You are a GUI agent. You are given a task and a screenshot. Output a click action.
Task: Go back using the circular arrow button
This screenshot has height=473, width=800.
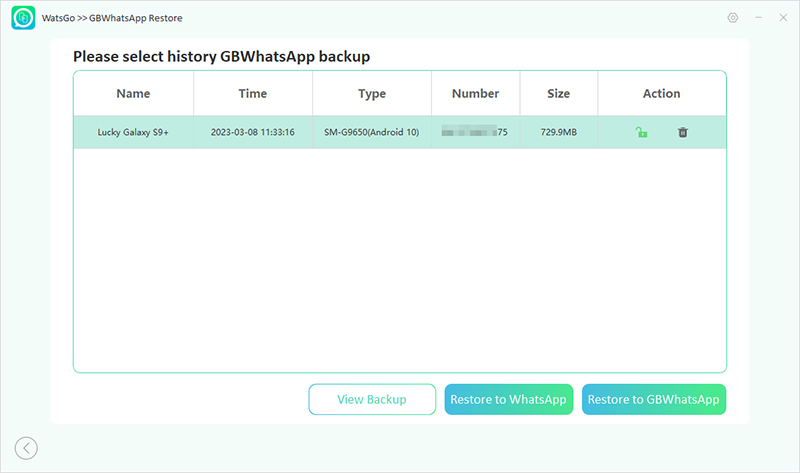[x=26, y=448]
